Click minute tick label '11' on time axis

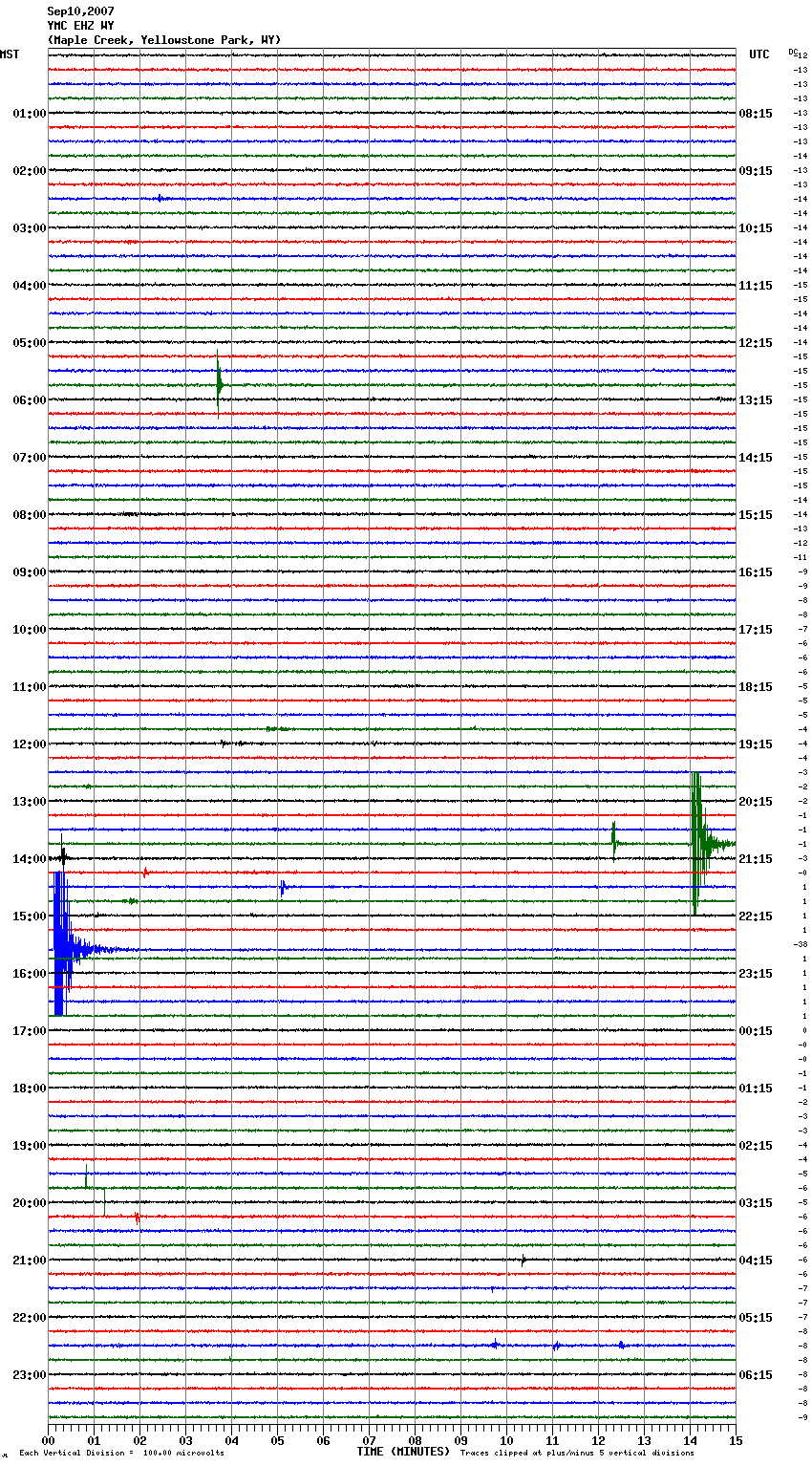[552, 1440]
